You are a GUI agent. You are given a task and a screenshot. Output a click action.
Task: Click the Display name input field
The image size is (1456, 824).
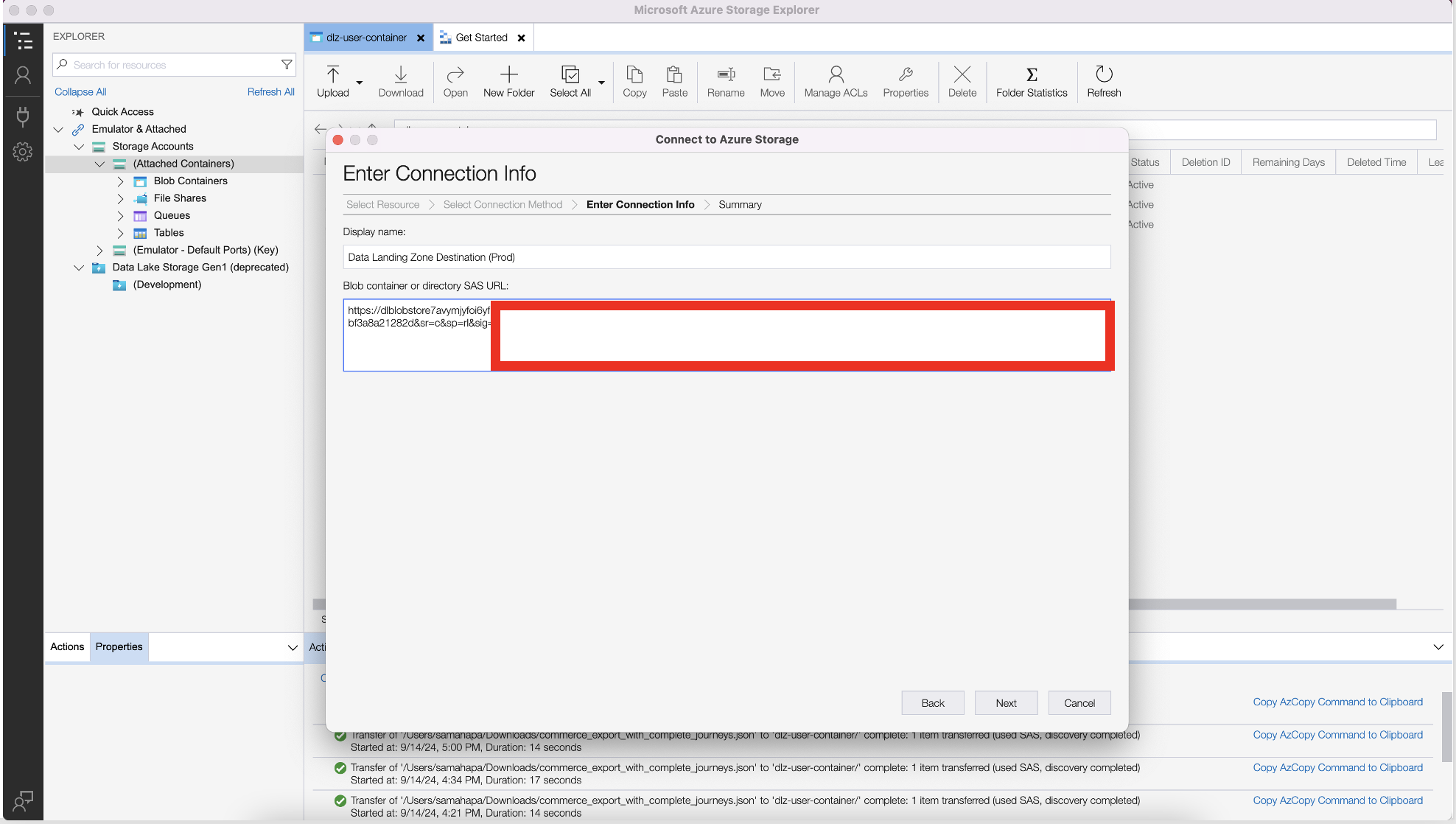(726, 257)
